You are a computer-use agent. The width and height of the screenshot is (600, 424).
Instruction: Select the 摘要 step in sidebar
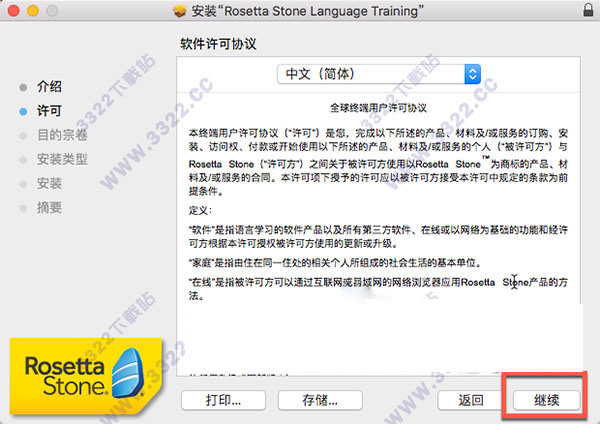(x=49, y=207)
